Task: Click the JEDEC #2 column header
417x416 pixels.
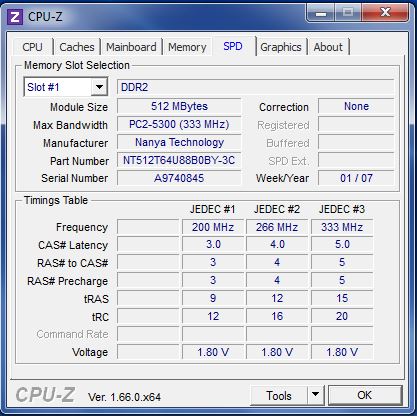Action: pyautogui.click(x=277, y=209)
